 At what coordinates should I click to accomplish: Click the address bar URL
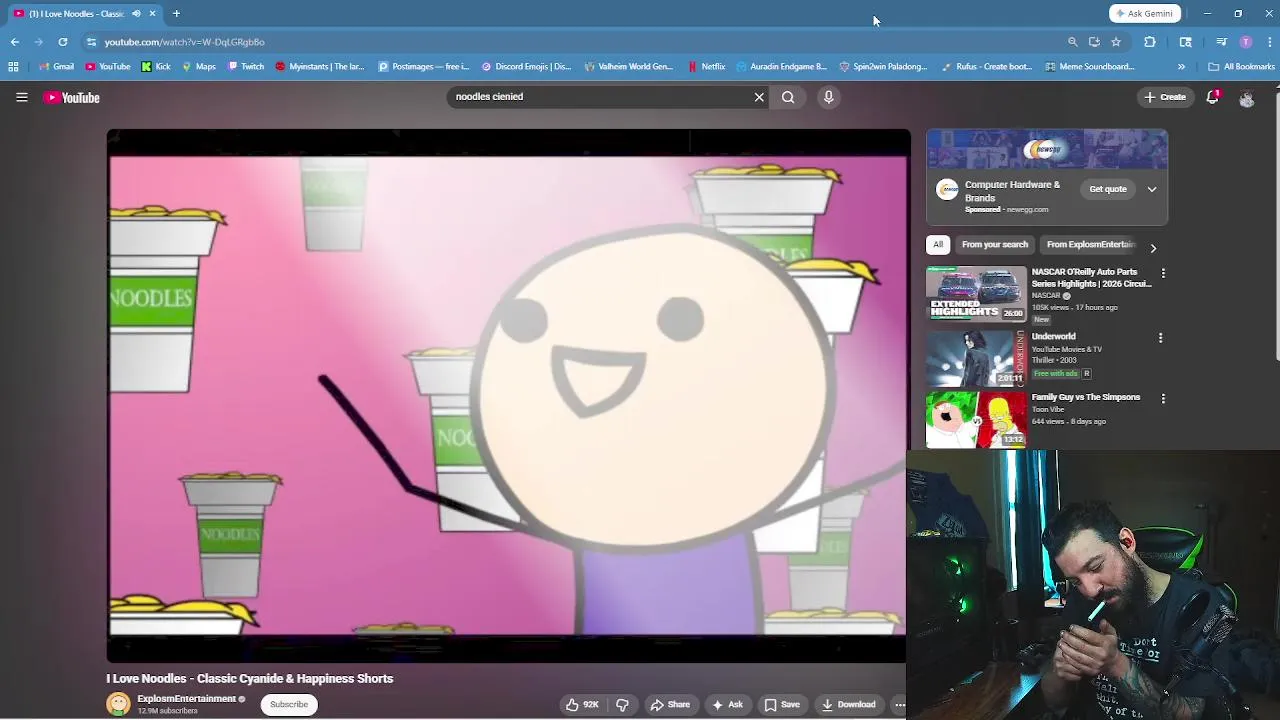pos(184,42)
